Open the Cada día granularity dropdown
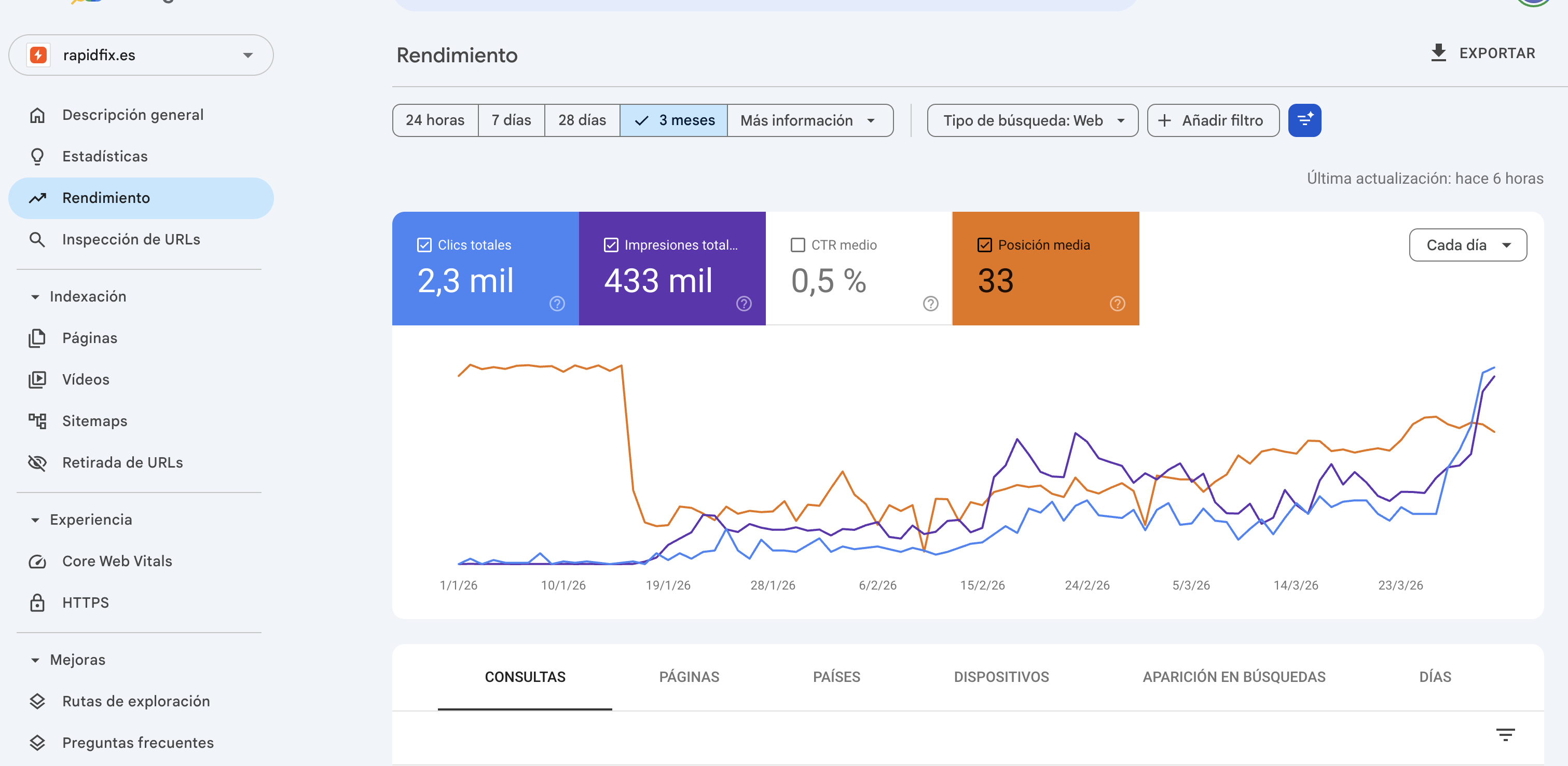The image size is (1568, 766). (x=1467, y=245)
